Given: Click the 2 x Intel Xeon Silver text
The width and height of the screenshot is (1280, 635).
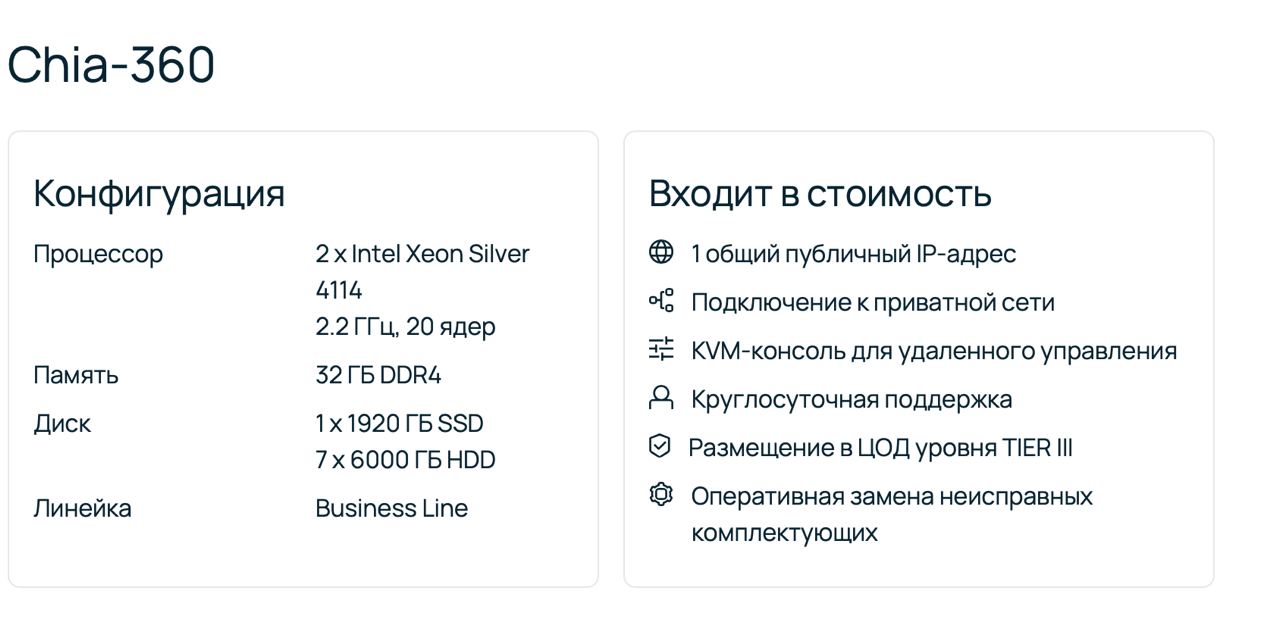Looking at the screenshot, I should (x=422, y=254).
